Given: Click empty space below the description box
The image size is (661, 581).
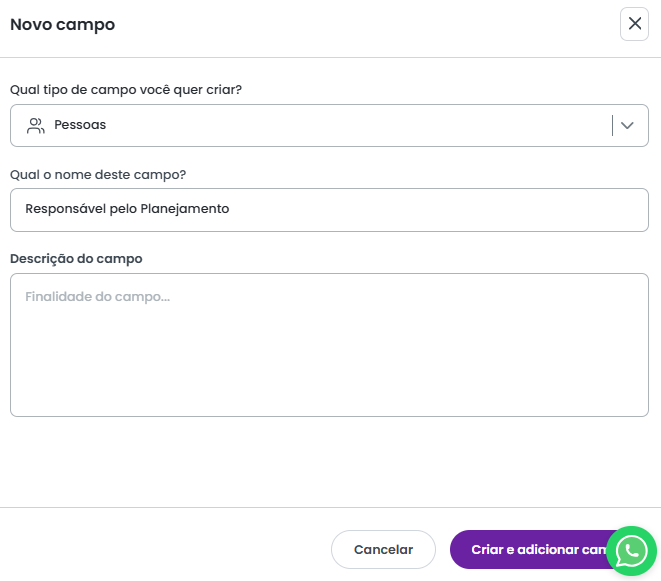Looking at the screenshot, I should [x=329, y=460].
